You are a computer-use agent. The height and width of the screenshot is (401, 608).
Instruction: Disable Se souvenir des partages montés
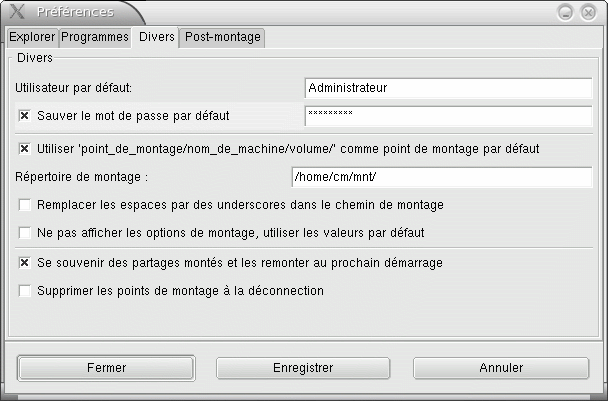[25, 263]
